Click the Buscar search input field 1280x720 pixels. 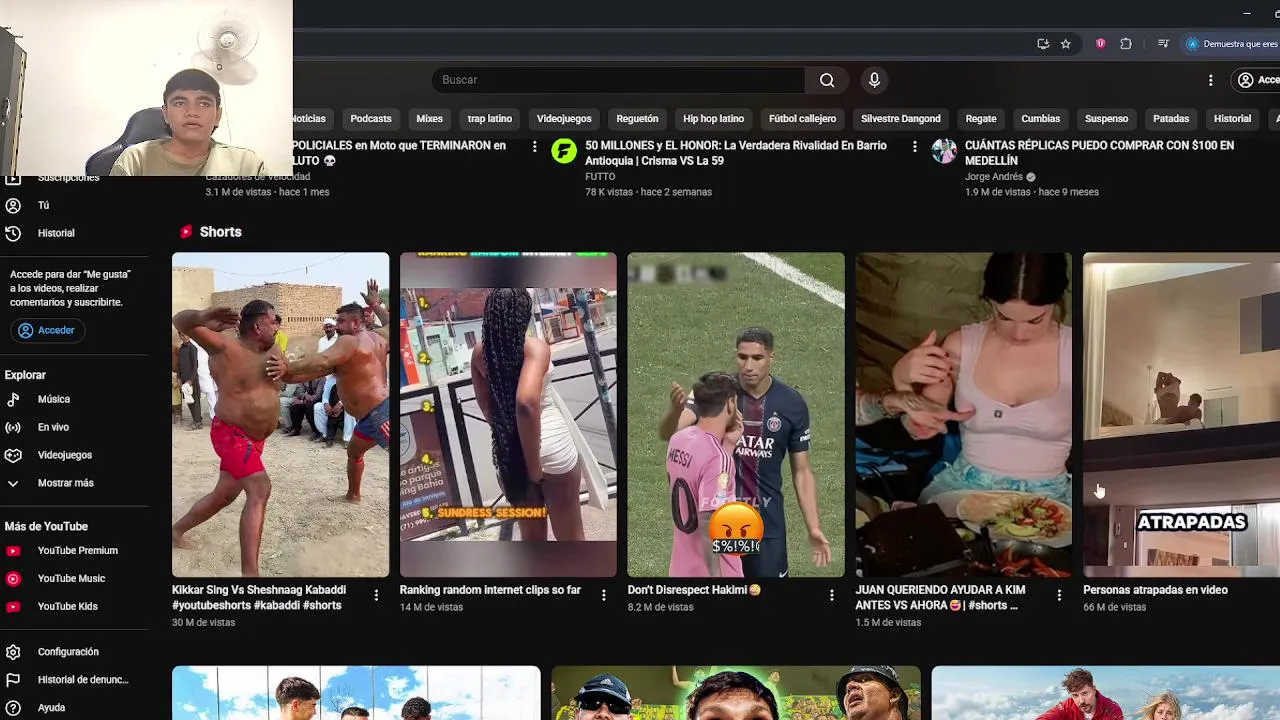click(618, 80)
